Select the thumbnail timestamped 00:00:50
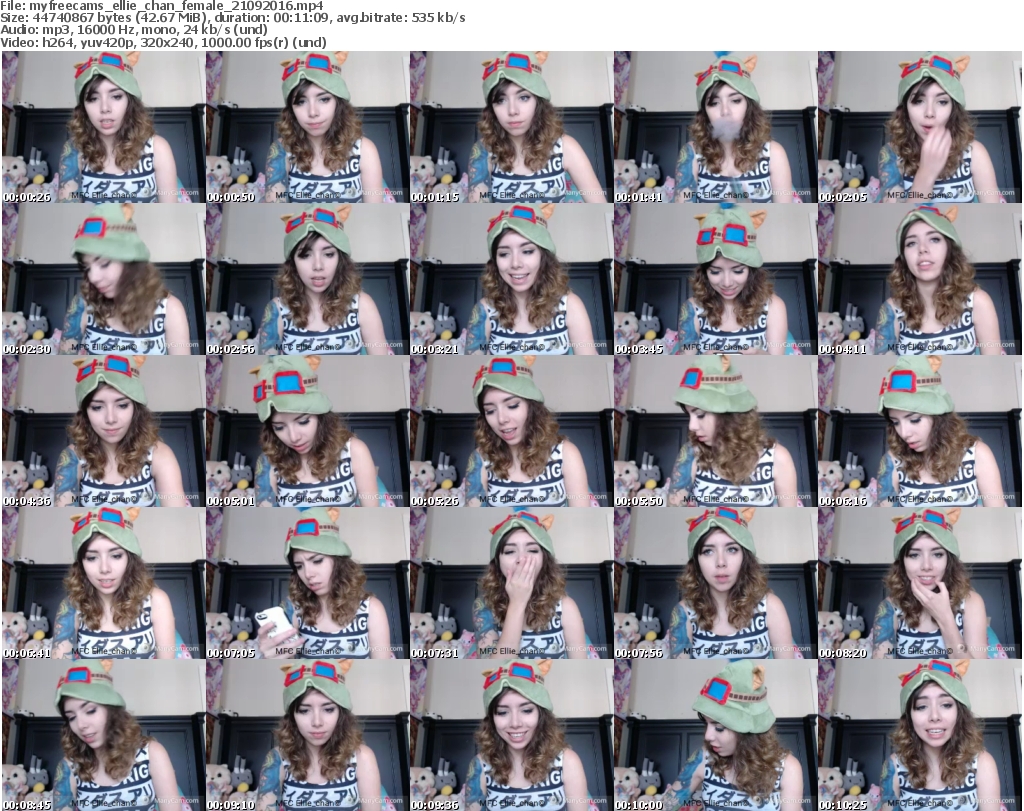The height and width of the screenshot is (811, 1024). point(308,127)
